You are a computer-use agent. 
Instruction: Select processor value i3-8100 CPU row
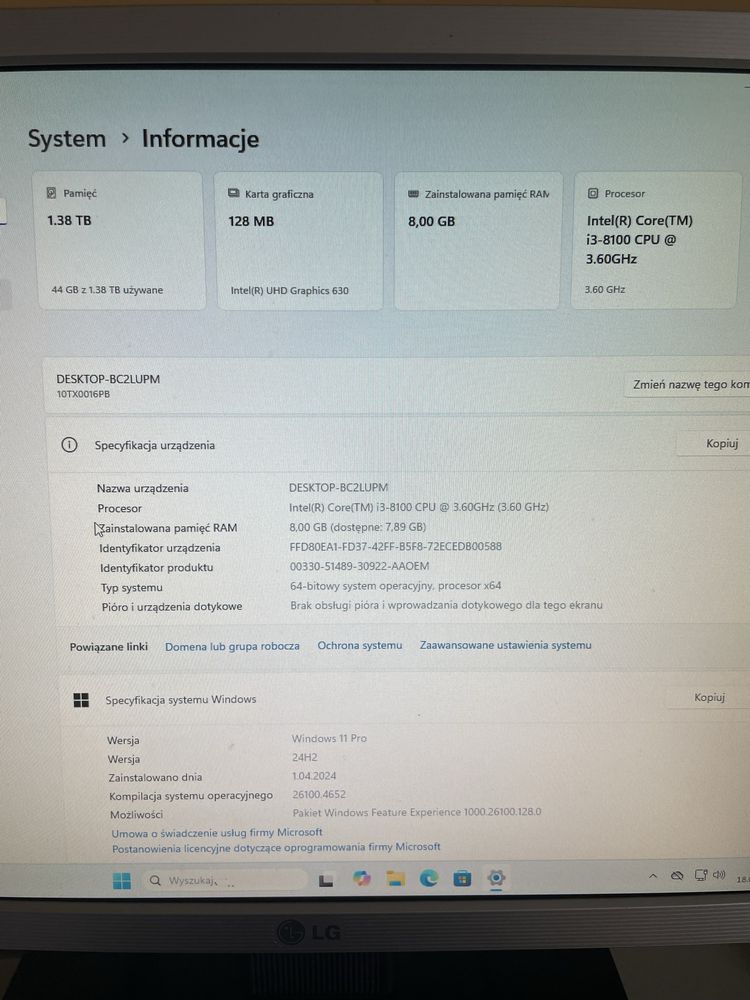pos(418,507)
